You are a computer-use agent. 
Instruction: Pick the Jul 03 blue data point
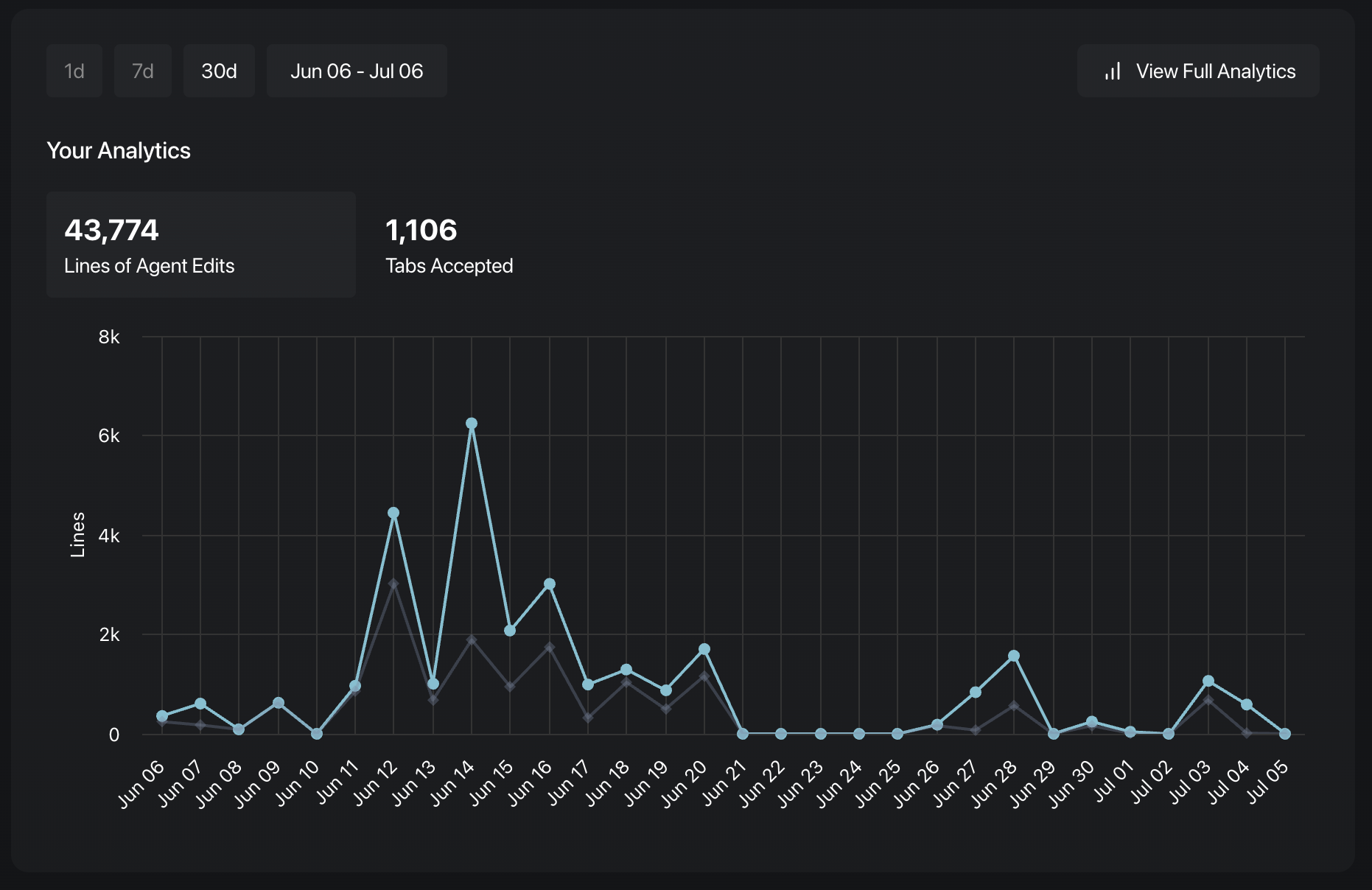(1208, 681)
